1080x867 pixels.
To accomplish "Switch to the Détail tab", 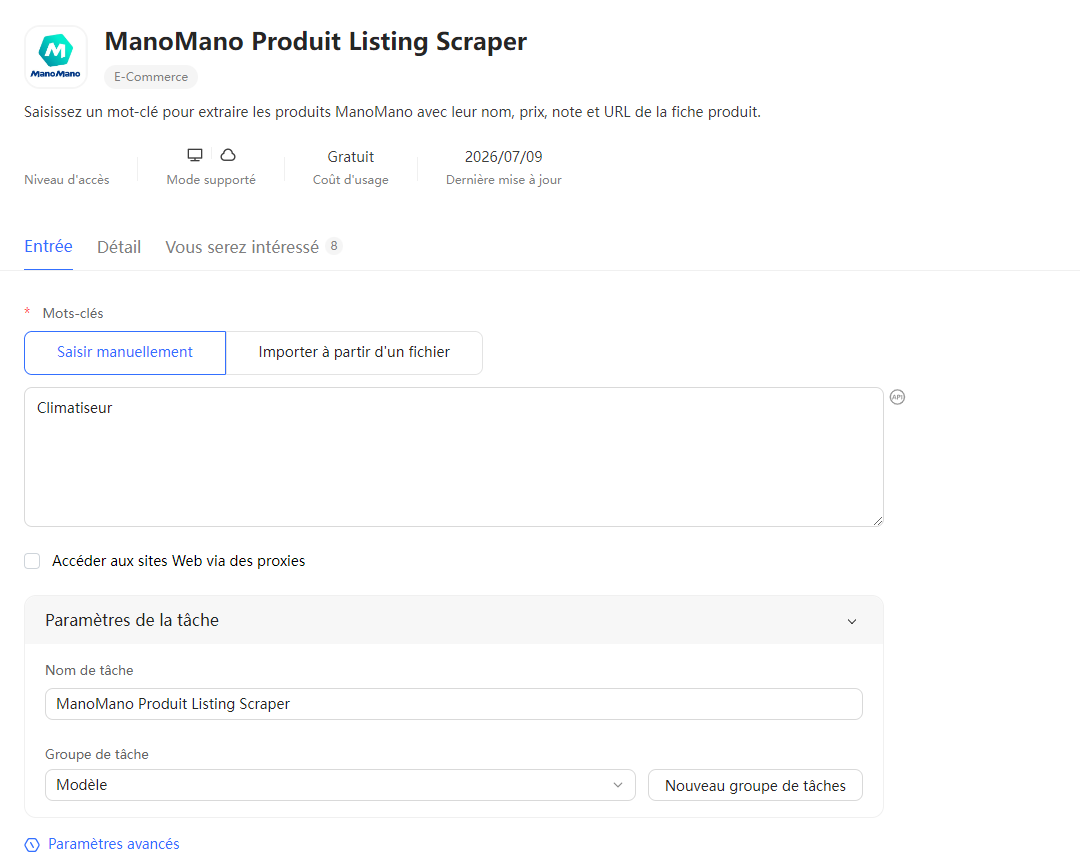I will 119,247.
